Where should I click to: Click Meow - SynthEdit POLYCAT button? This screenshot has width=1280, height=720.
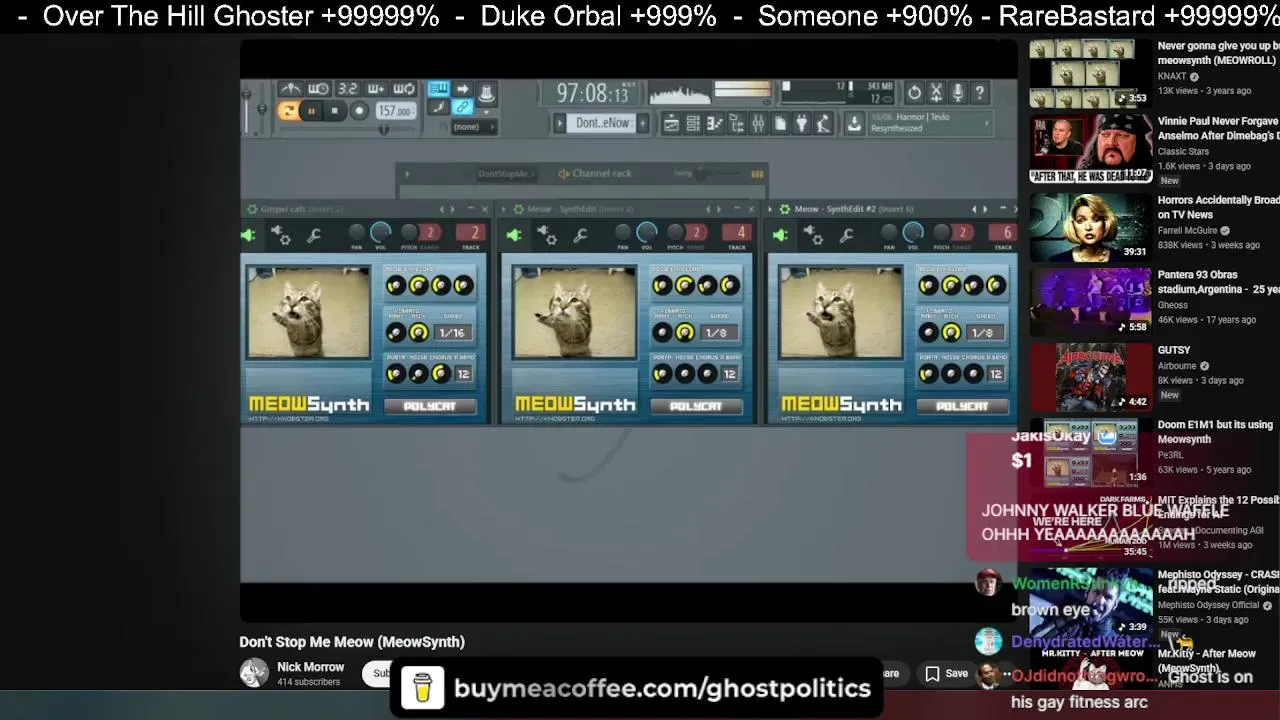point(696,406)
